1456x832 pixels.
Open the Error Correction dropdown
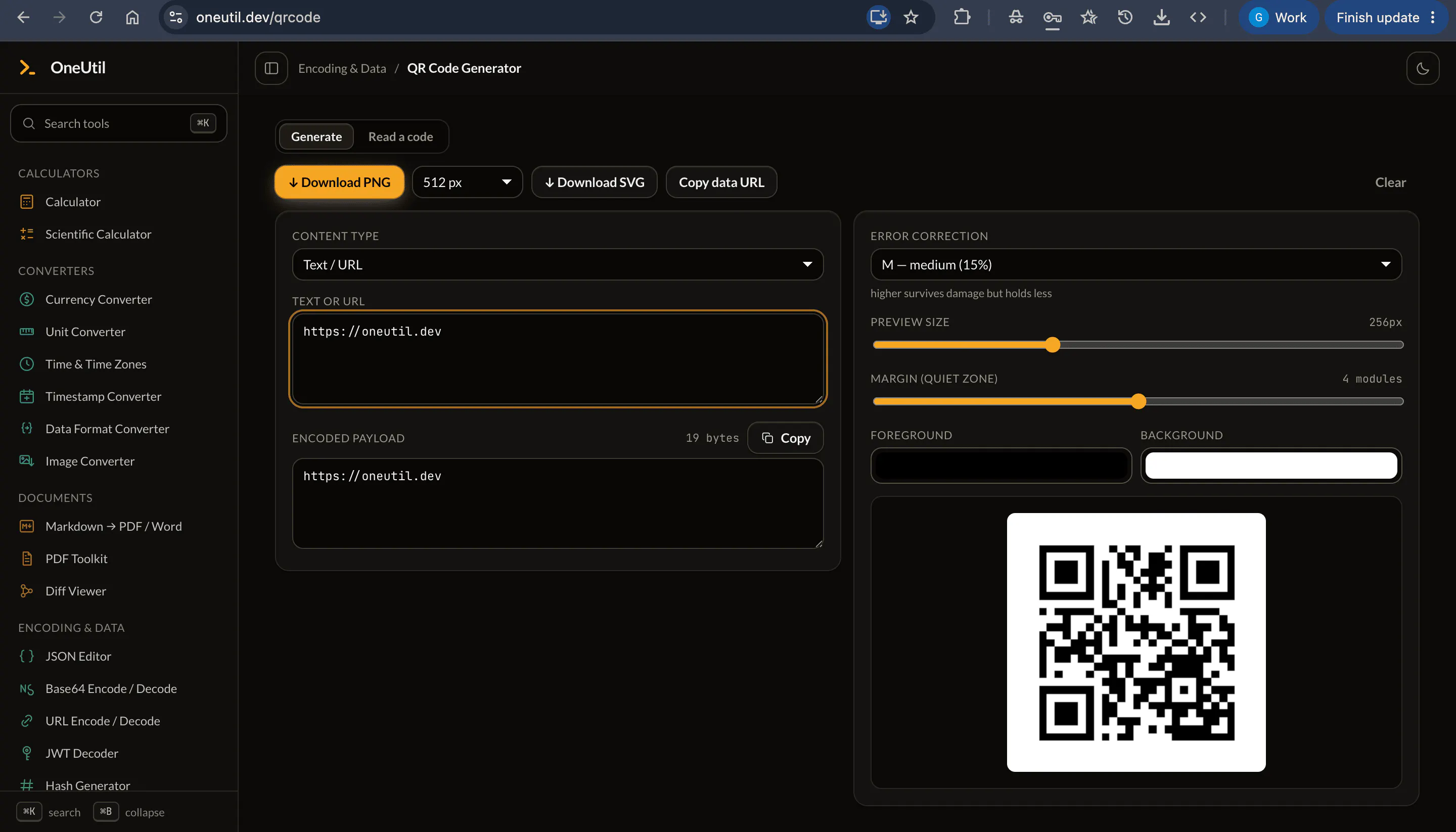pos(1136,264)
